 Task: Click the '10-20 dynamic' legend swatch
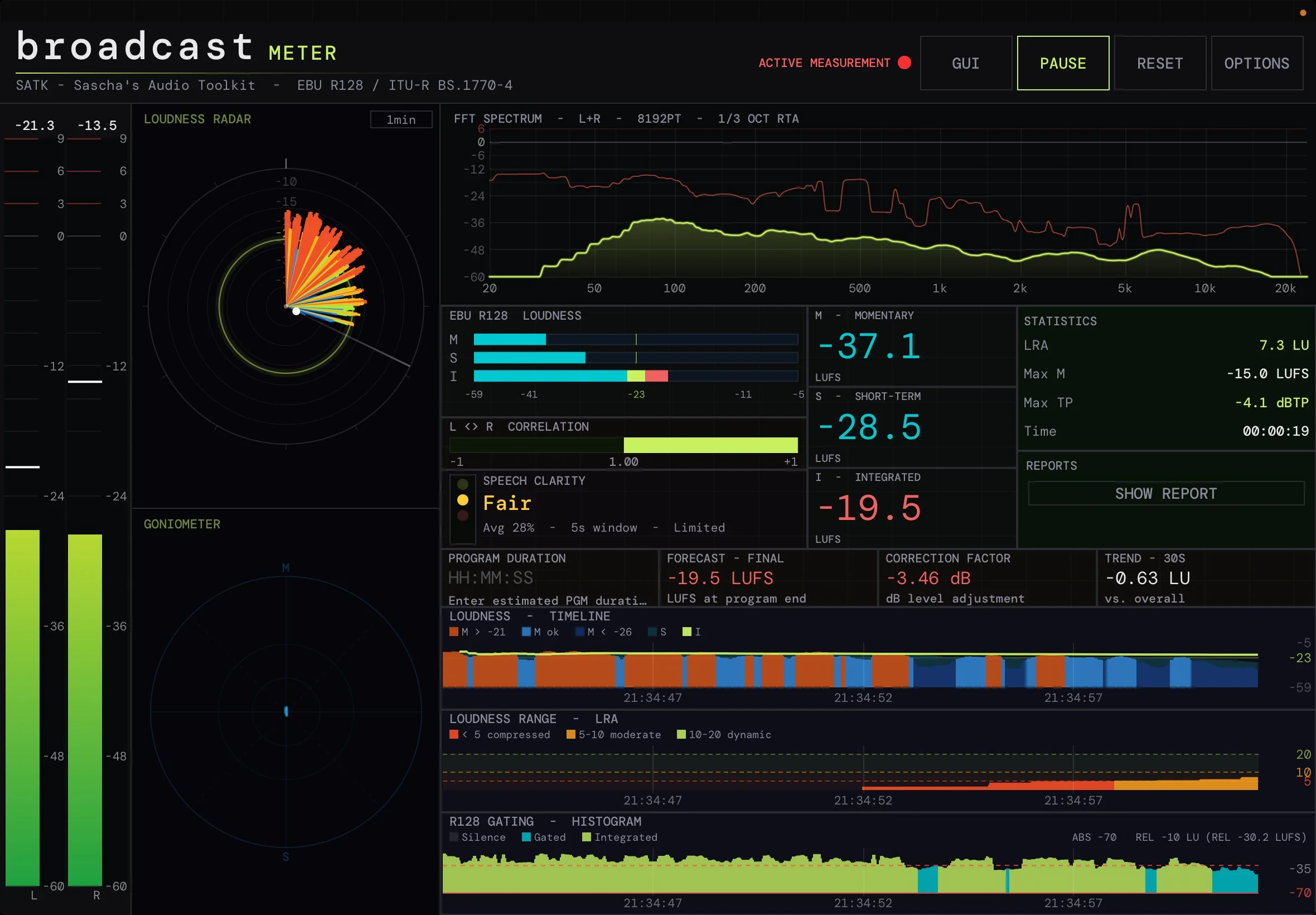(681, 734)
